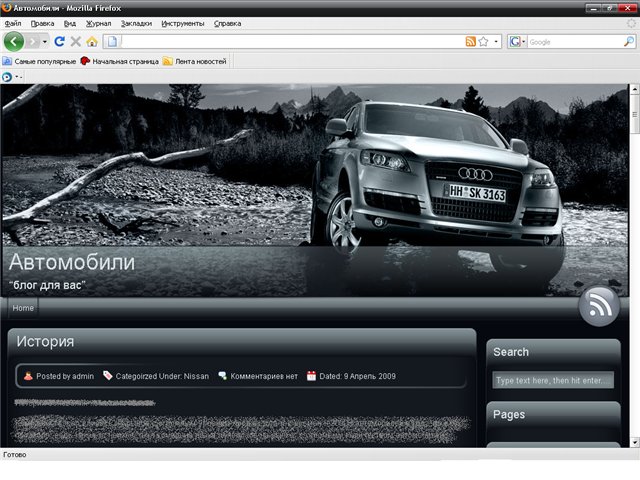The height and width of the screenshot is (480, 640).
Task: Click the blue toolbar icon below bookmarks
Action: (7, 77)
